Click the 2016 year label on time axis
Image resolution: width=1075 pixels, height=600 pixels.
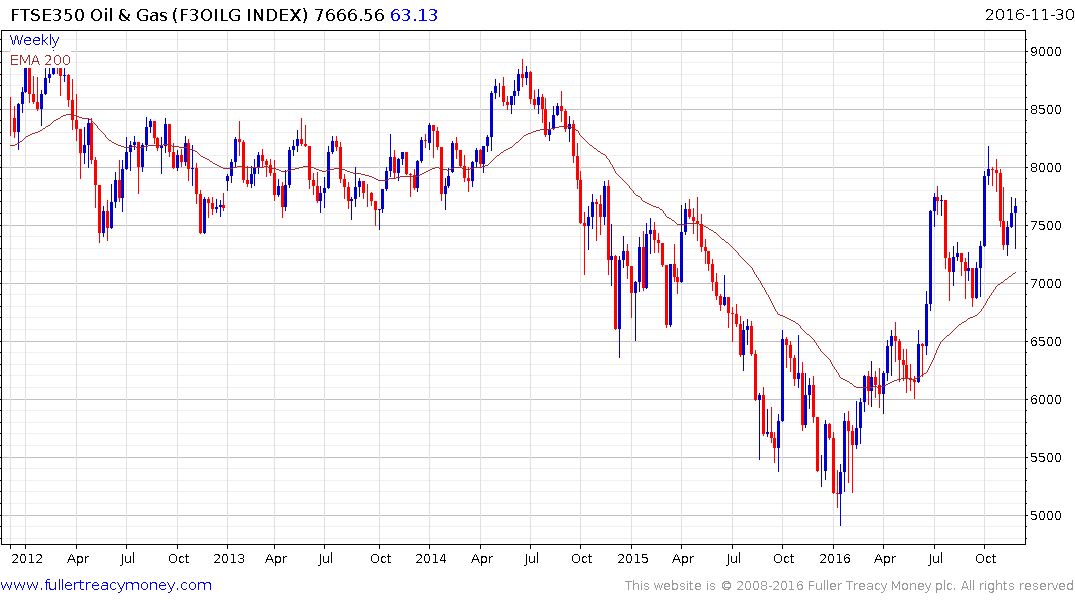point(834,558)
